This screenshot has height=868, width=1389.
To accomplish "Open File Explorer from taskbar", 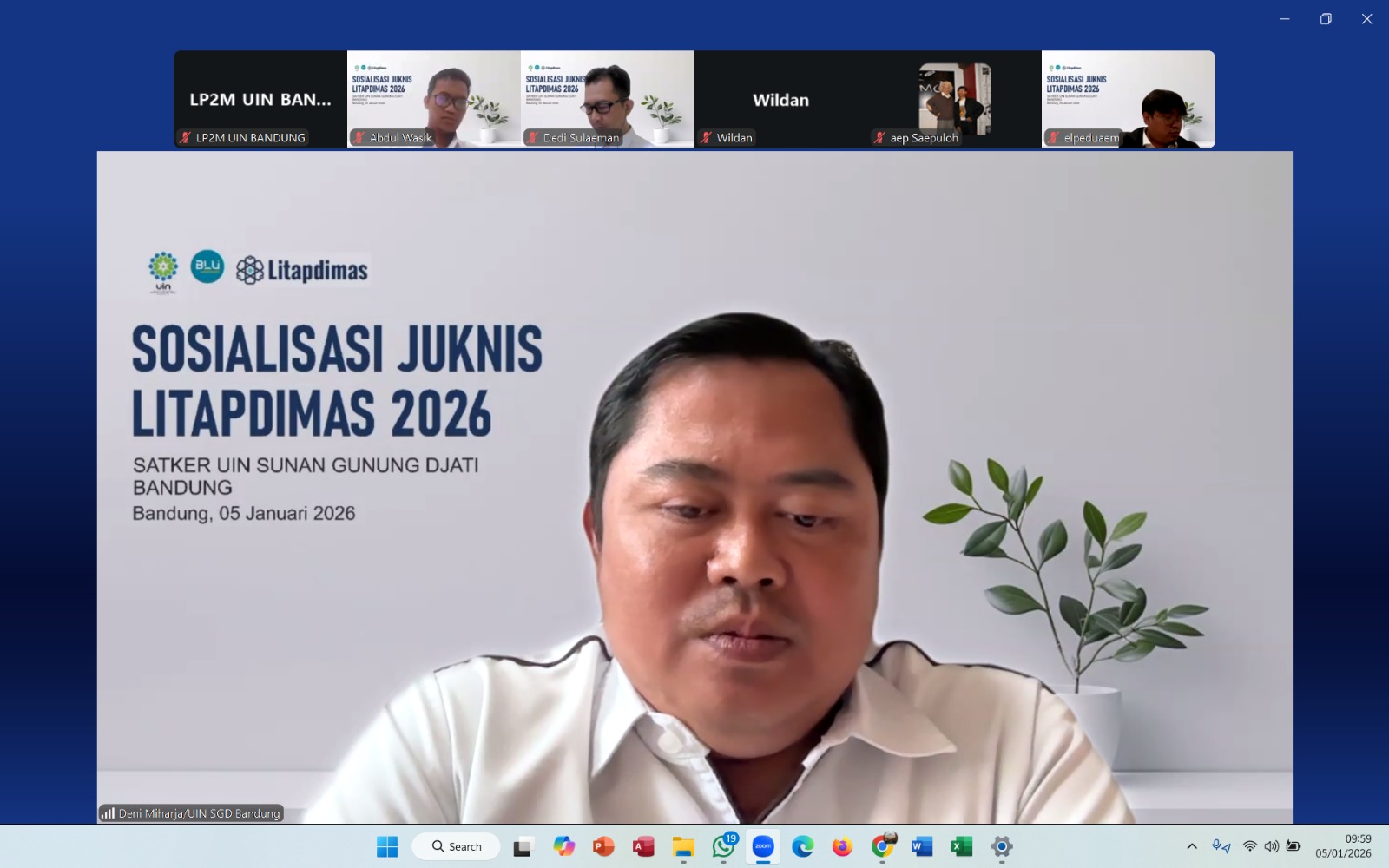I will pyautogui.click(x=683, y=846).
